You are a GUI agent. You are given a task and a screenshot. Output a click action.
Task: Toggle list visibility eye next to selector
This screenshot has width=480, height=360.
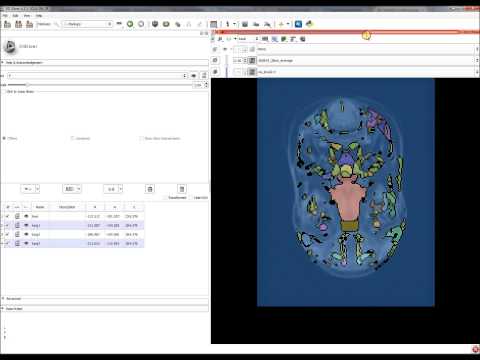(194, 76)
